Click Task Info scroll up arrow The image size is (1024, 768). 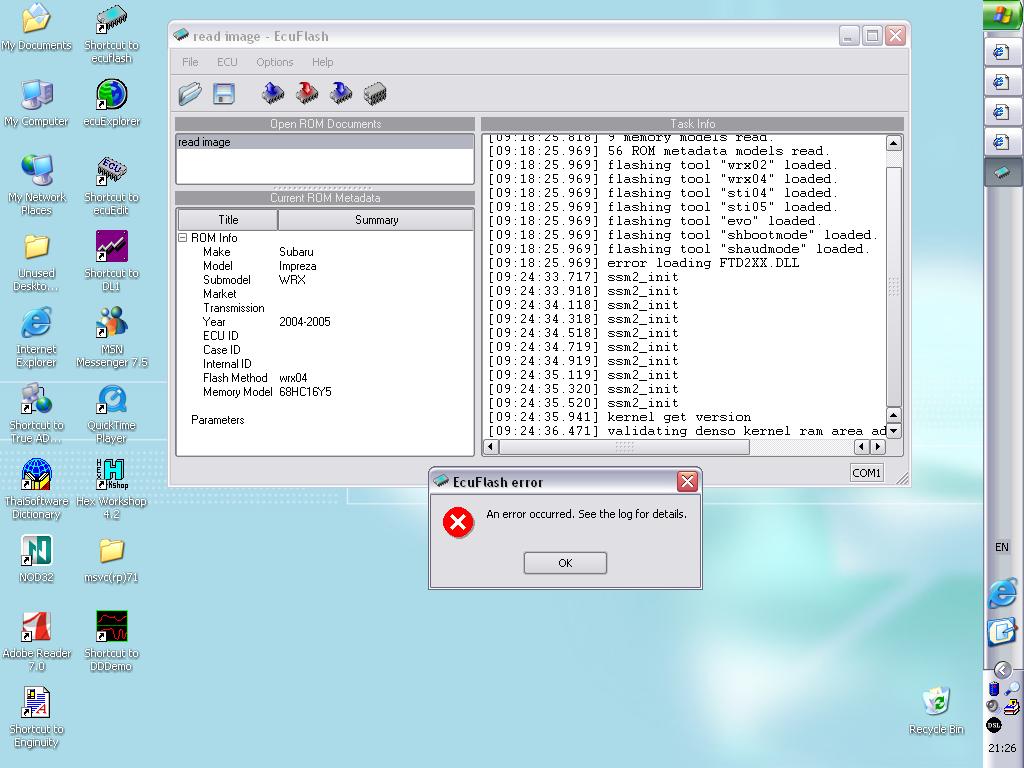point(893,143)
